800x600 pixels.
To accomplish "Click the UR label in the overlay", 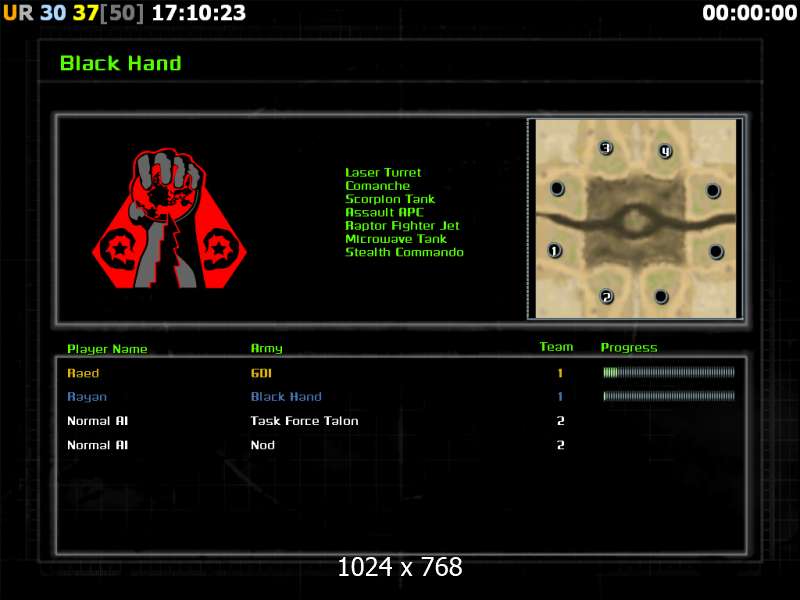I will pyautogui.click(x=18, y=13).
